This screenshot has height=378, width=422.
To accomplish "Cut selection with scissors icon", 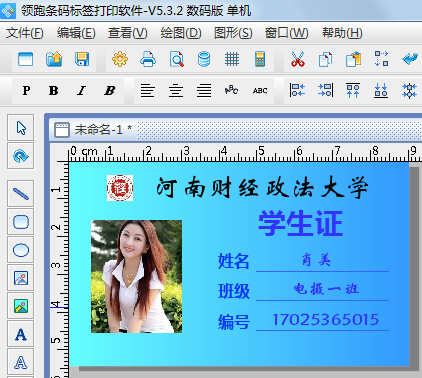I will coord(298,59).
